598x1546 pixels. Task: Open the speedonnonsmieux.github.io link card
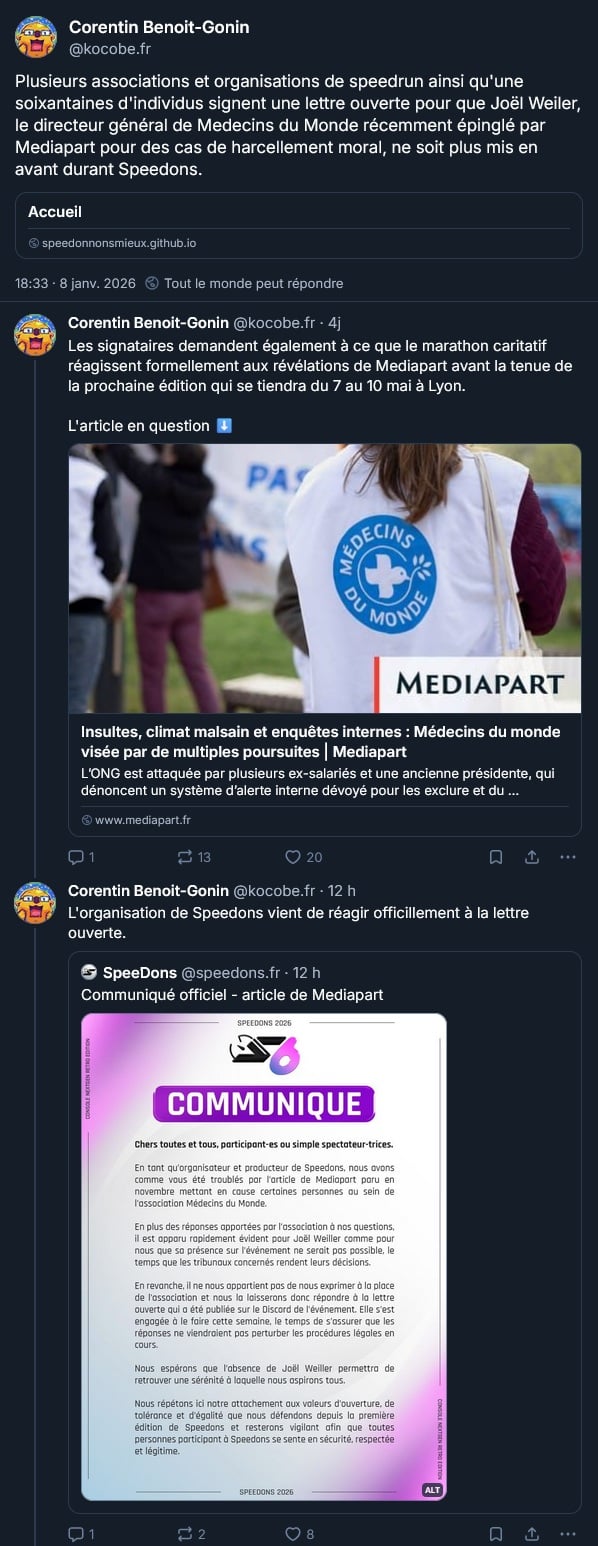(299, 226)
